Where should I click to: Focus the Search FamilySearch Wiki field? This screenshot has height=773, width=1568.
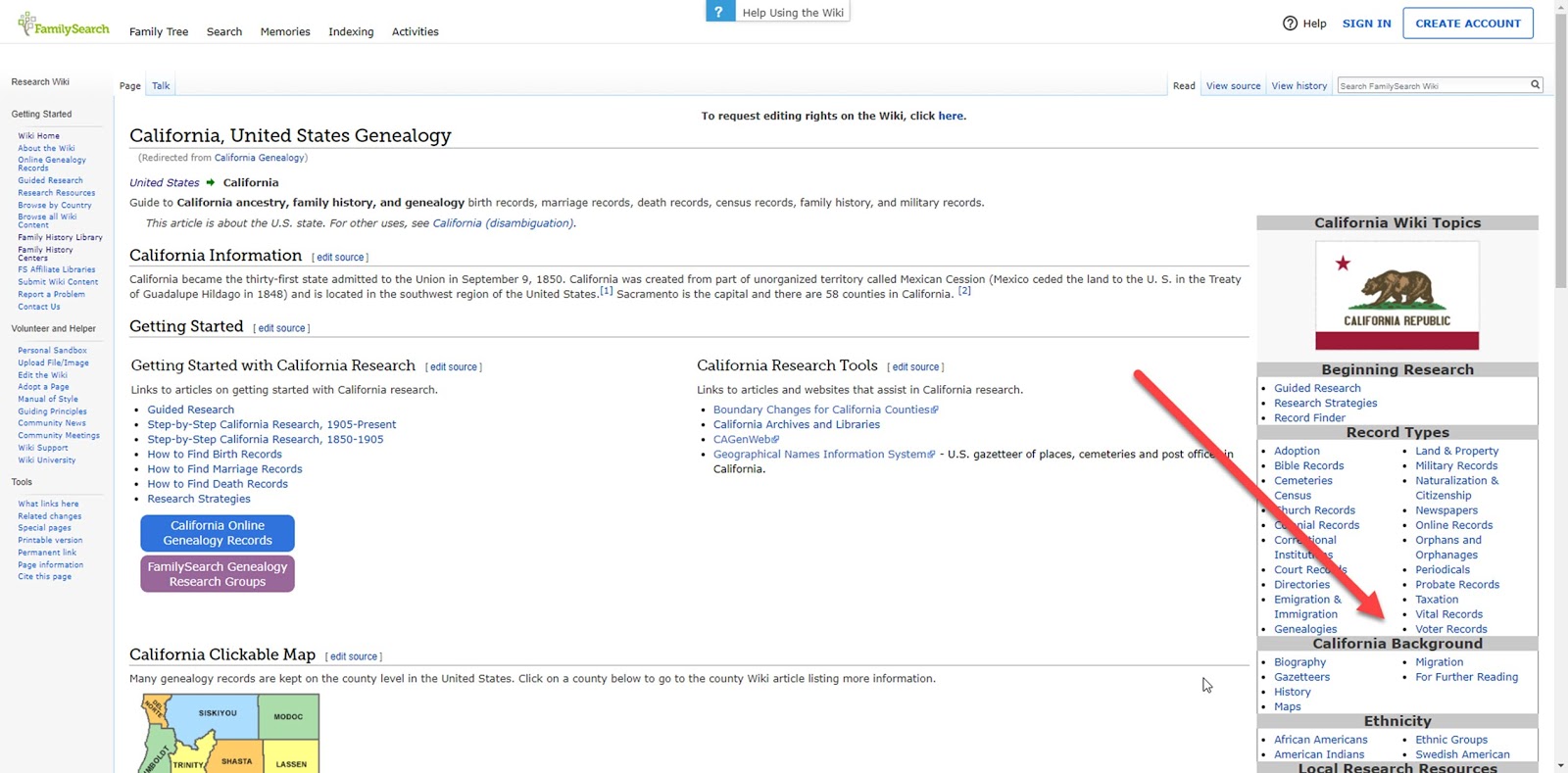tap(1433, 86)
